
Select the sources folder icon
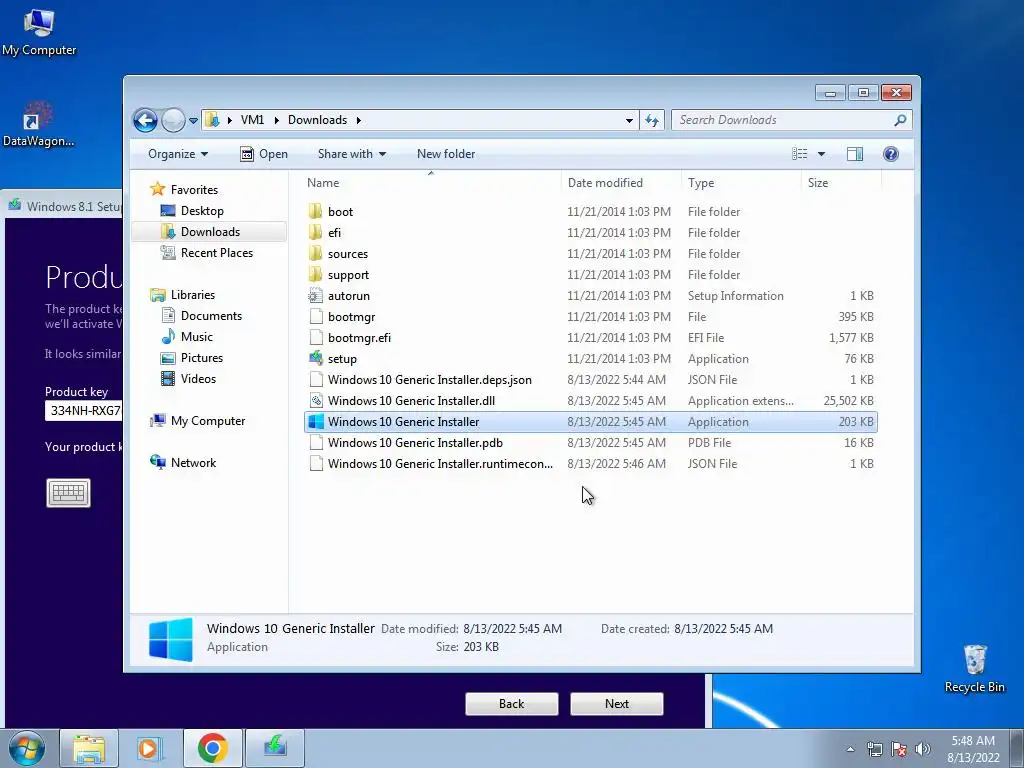click(315, 253)
